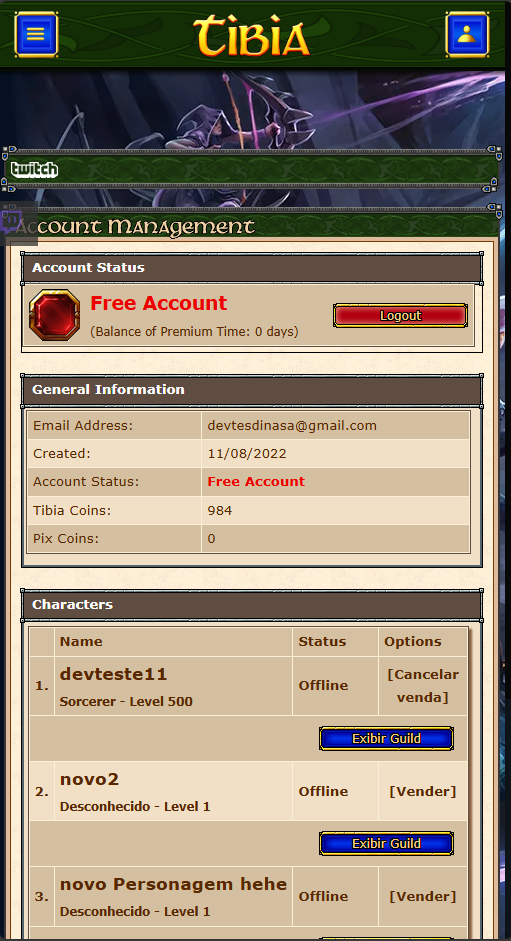This screenshot has width=511, height=941.
Task: Click the General Information section header
Action: pyautogui.click(x=252, y=389)
